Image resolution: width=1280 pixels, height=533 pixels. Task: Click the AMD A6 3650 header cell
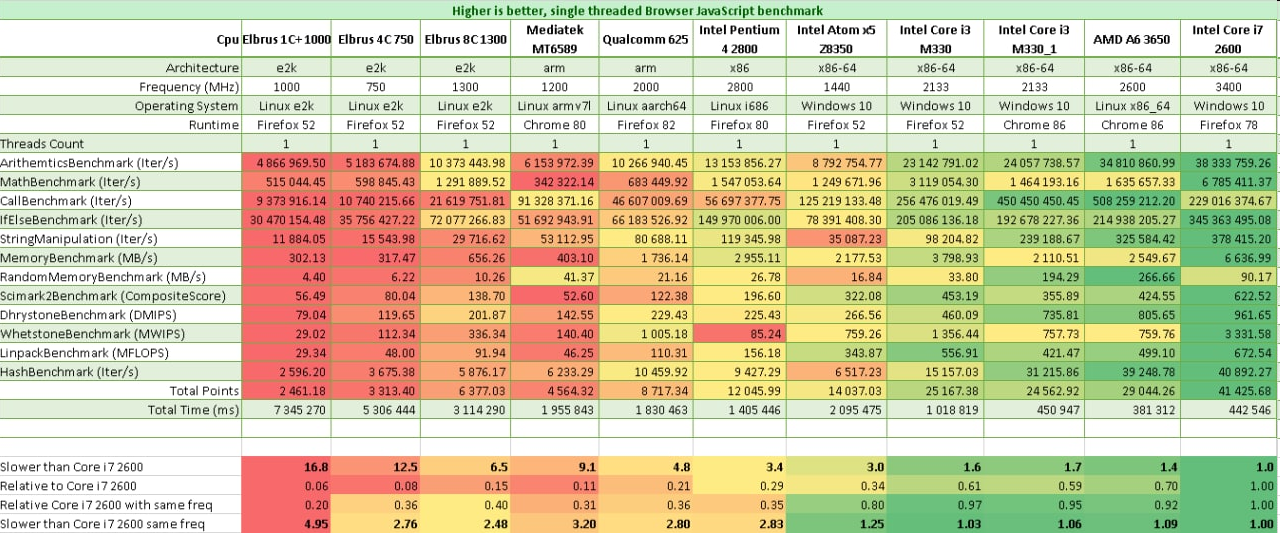tap(1133, 39)
